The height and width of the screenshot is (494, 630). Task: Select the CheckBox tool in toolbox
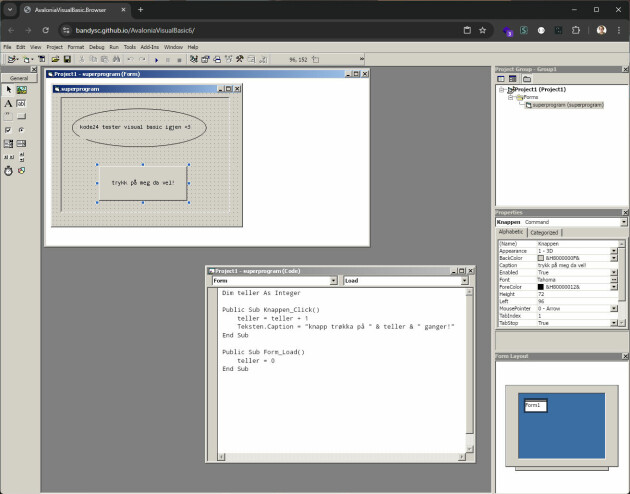[8, 130]
